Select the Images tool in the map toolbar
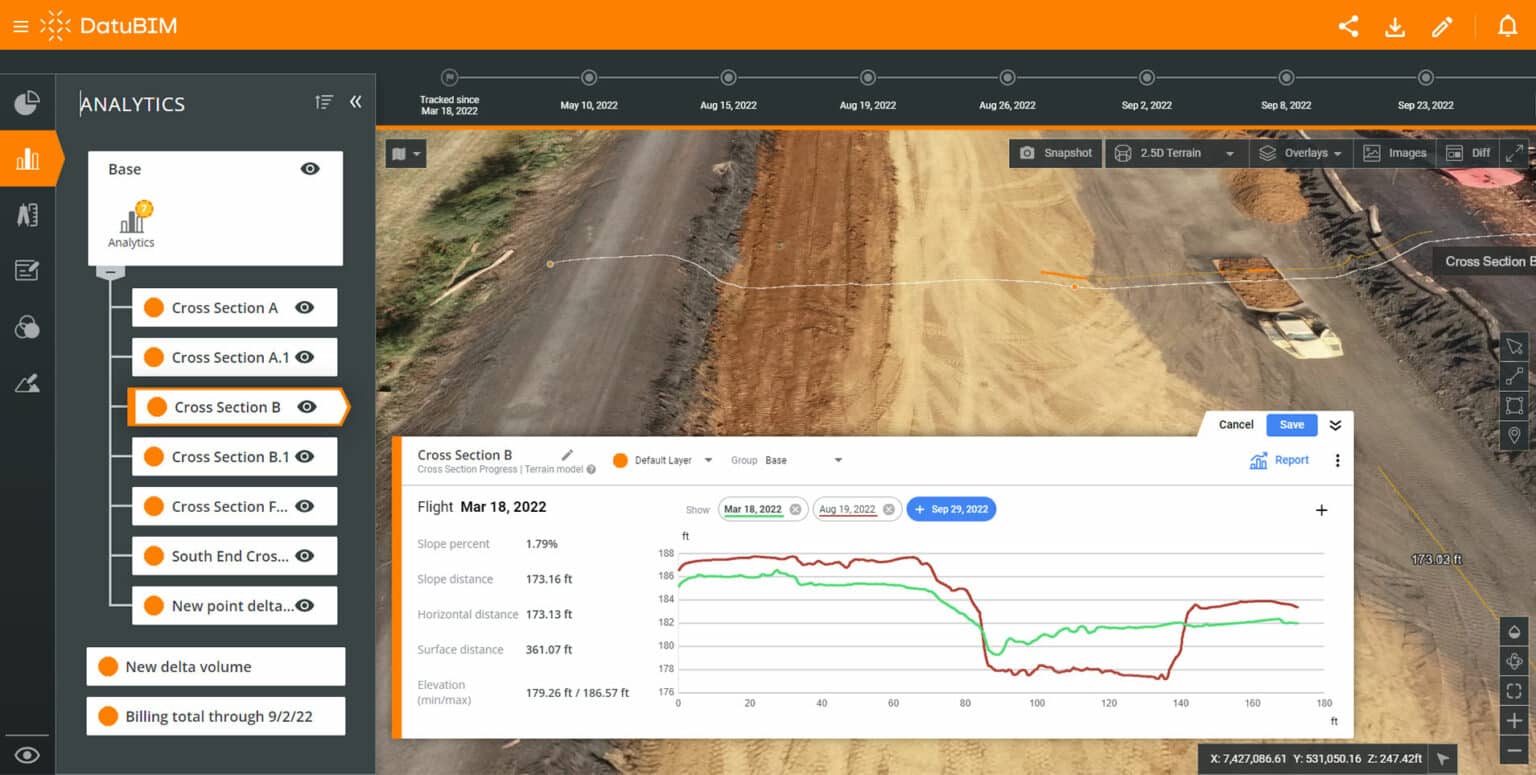This screenshot has width=1536, height=775. pos(1395,152)
